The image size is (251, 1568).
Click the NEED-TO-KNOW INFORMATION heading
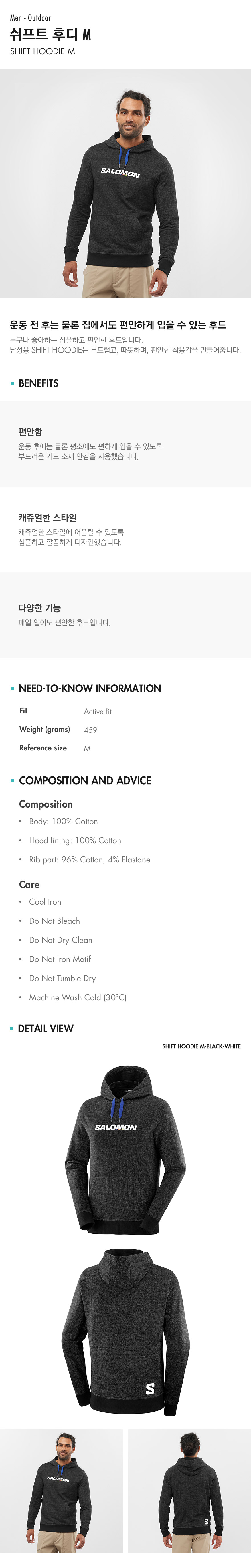pos(90,688)
